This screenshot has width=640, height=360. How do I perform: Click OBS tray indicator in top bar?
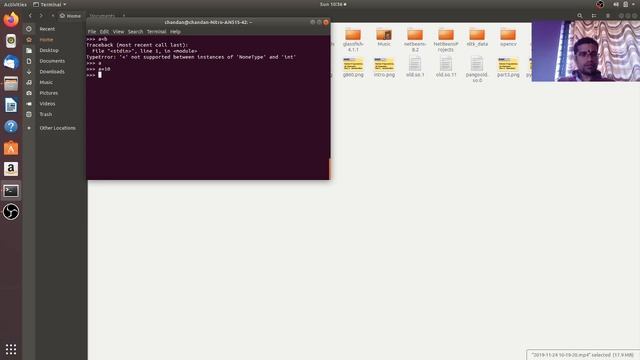pos(600,4)
